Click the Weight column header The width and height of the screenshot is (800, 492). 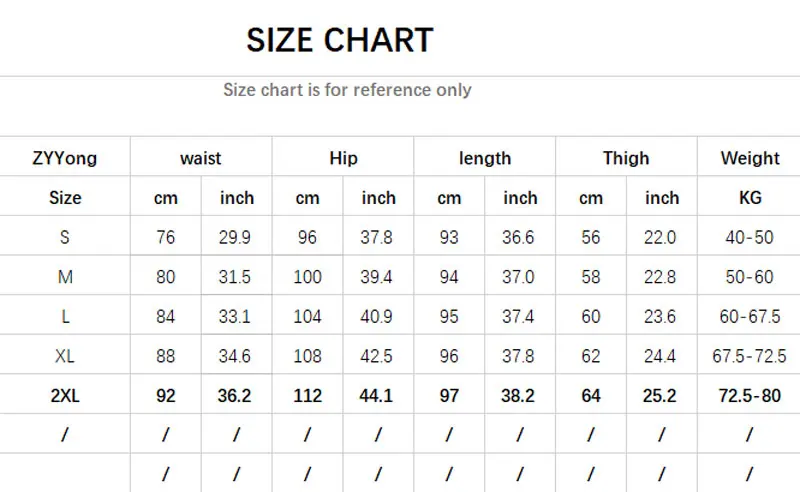[750, 158]
